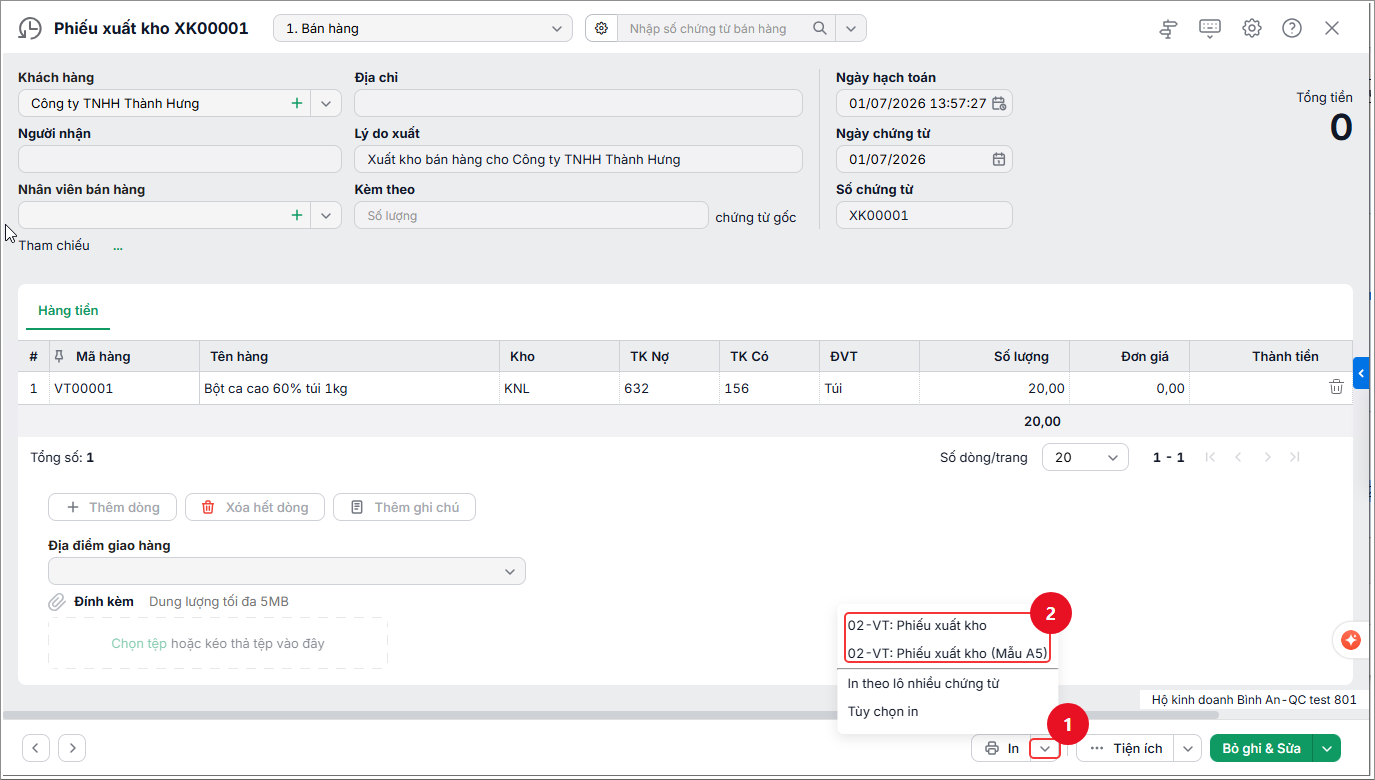Click the TK Nợ 632 cell
Image resolution: width=1375 pixels, height=780 pixels.
(669, 388)
